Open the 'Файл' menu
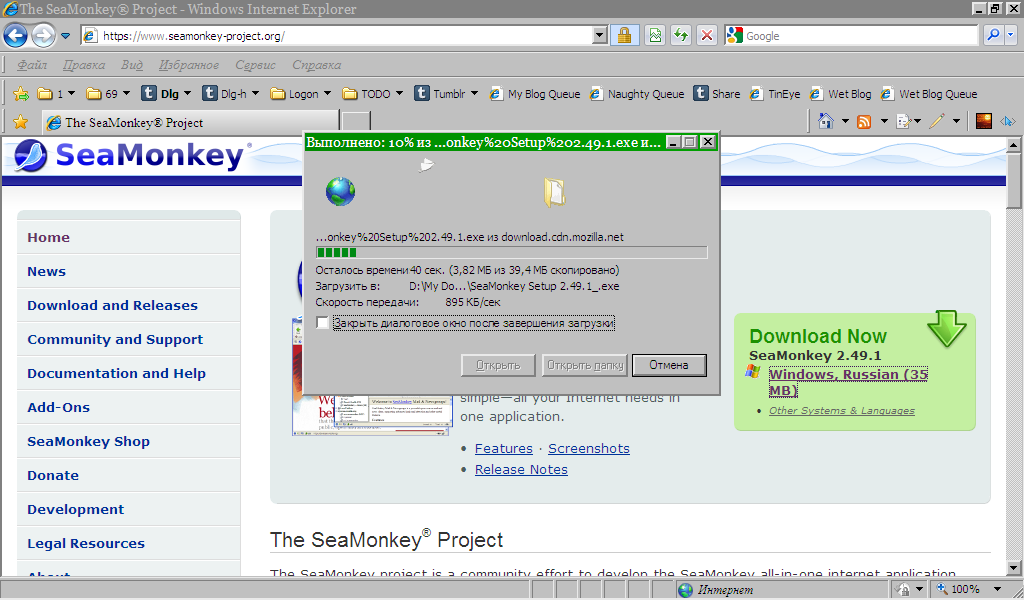Screen dimensions: 1024x600 [32, 65]
